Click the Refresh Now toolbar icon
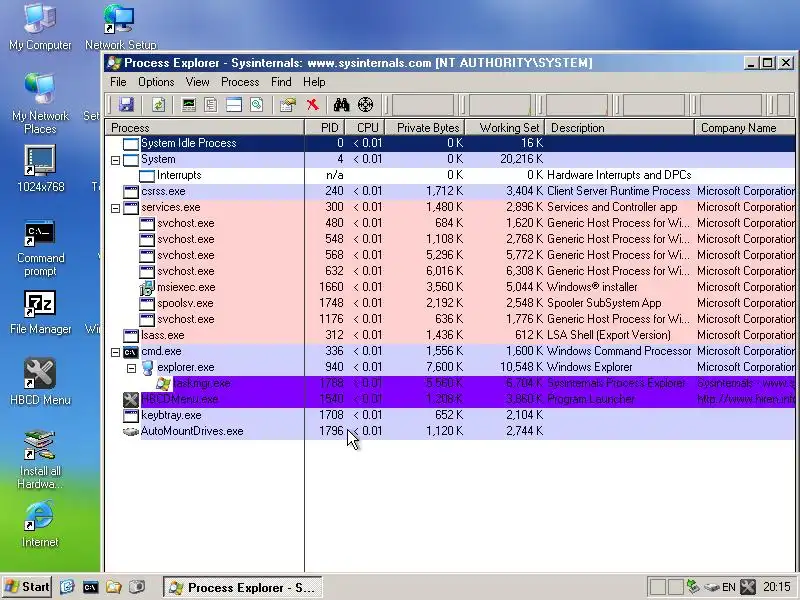The width and height of the screenshot is (800, 600). (159, 105)
